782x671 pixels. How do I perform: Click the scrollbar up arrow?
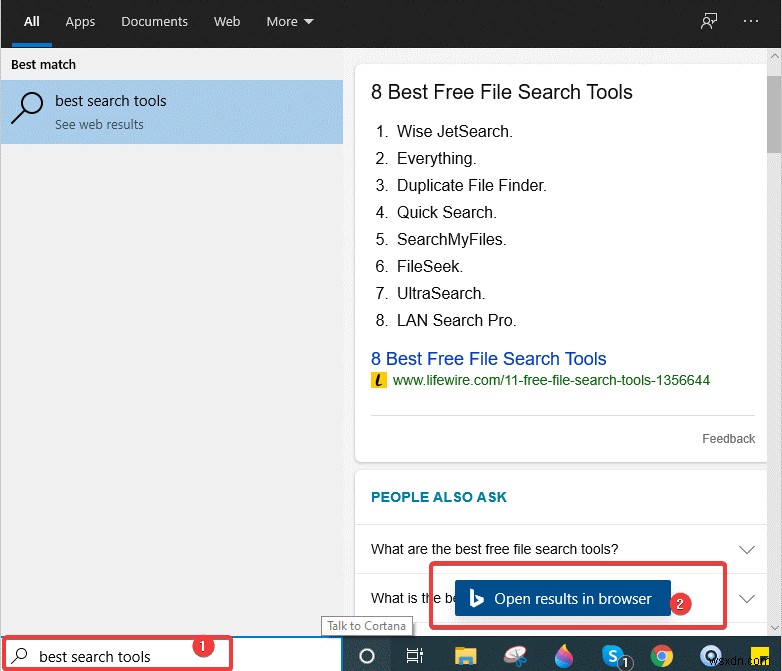click(774, 56)
